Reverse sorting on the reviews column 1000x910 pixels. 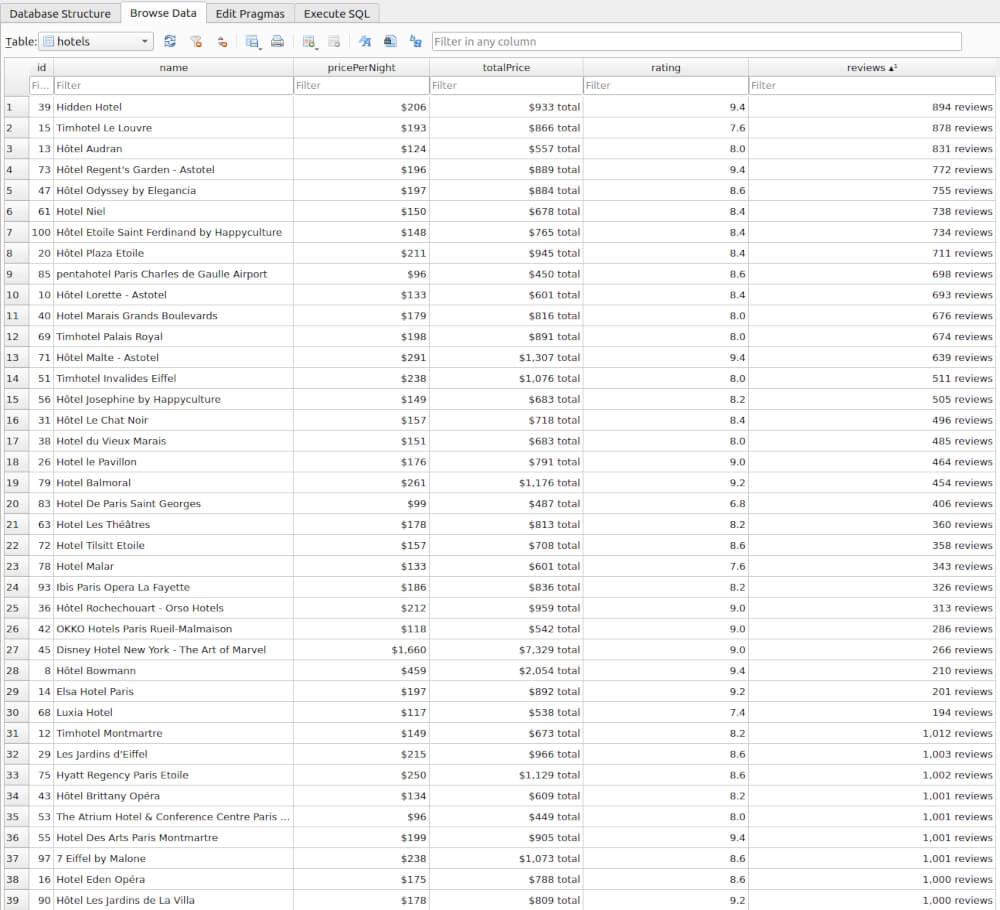click(x=869, y=67)
